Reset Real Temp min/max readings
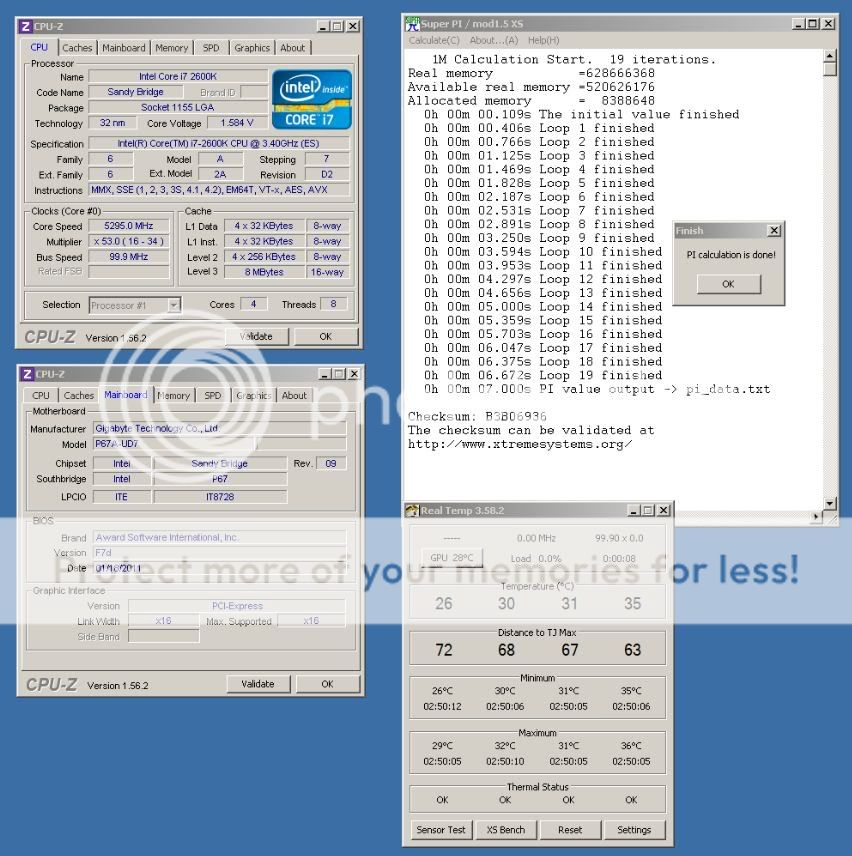Viewport: 852px width, 856px height. (x=570, y=830)
